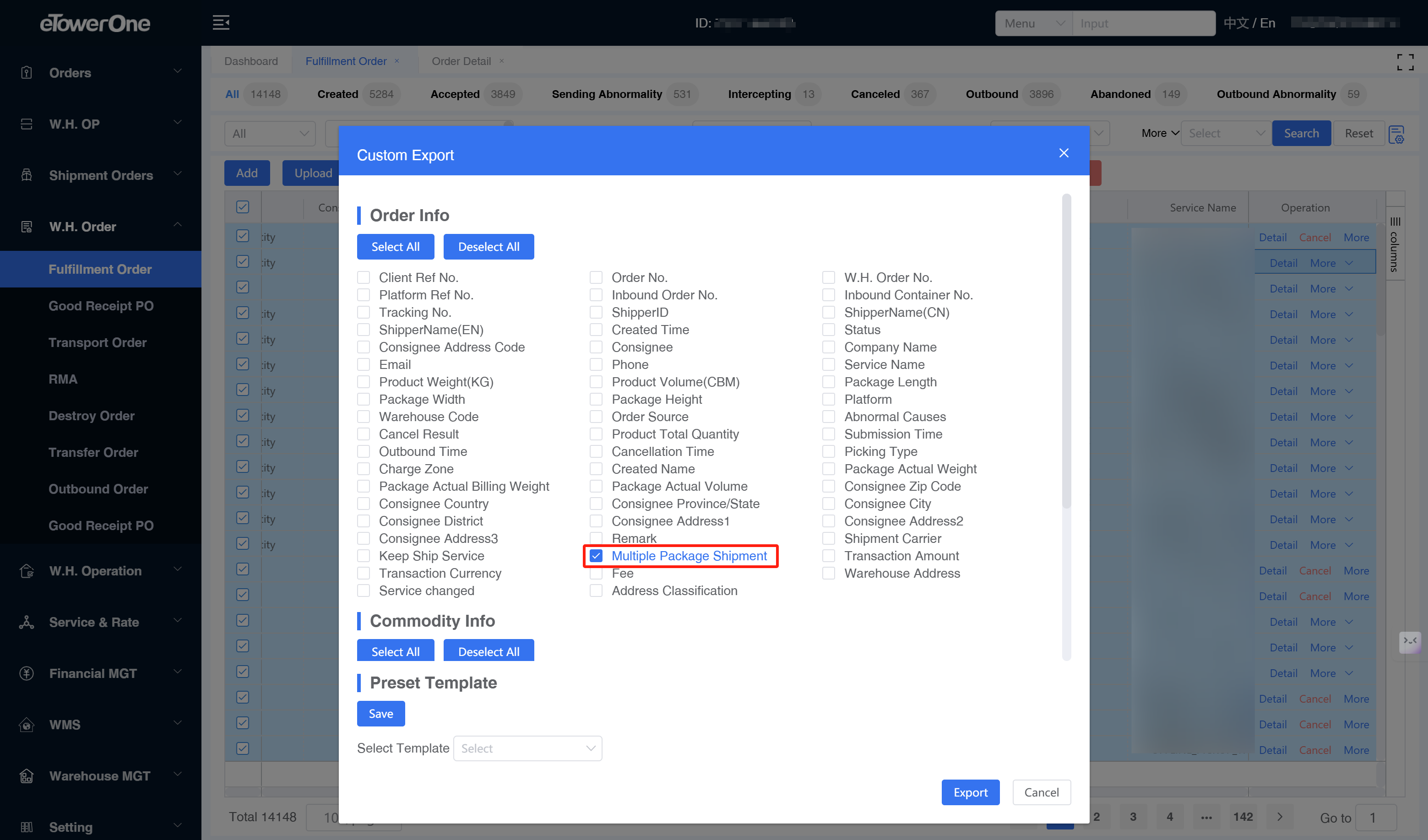Image resolution: width=1428 pixels, height=840 pixels.
Task: Open the Select dropdown beside Search
Action: tap(1226, 133)
